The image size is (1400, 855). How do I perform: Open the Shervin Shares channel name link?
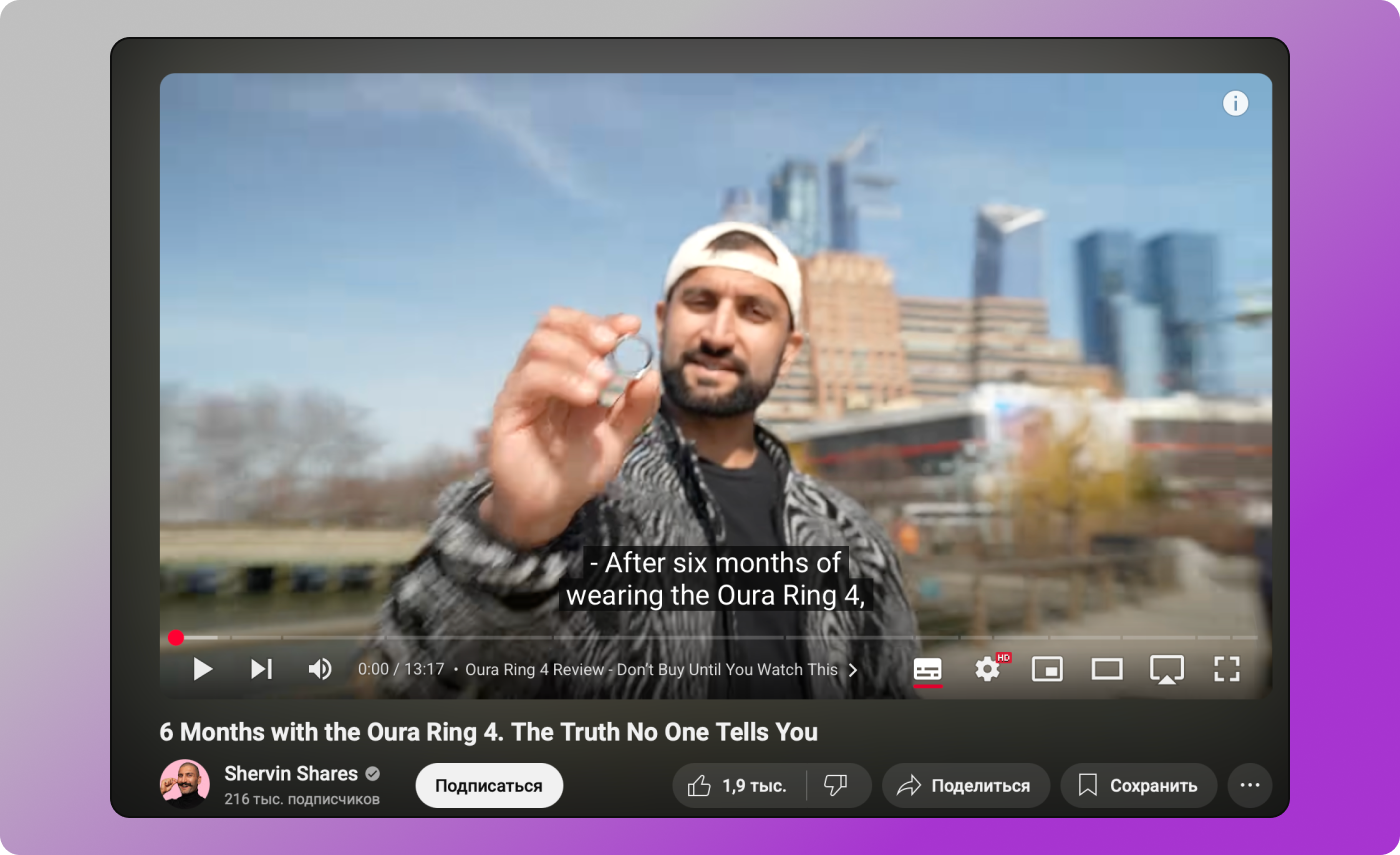click(291, 774)
